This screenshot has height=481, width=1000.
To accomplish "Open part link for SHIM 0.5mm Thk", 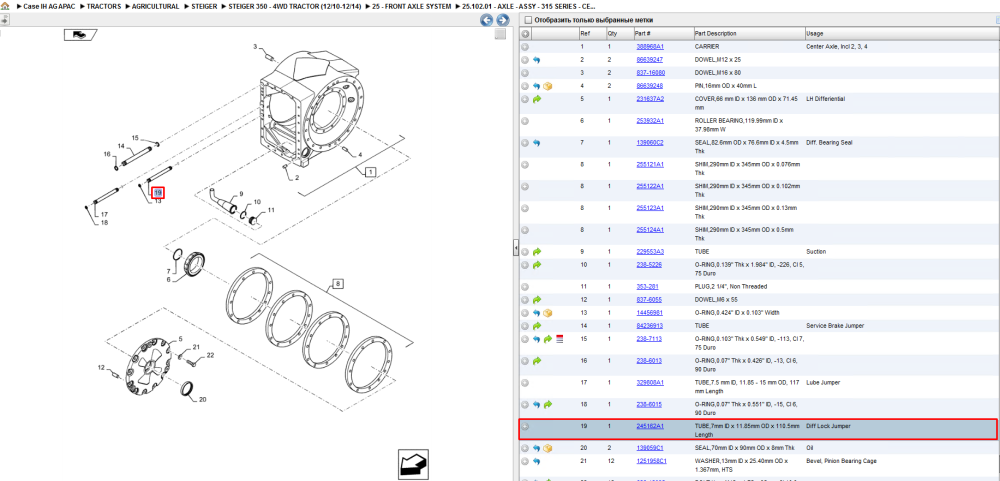I will 650,230.
